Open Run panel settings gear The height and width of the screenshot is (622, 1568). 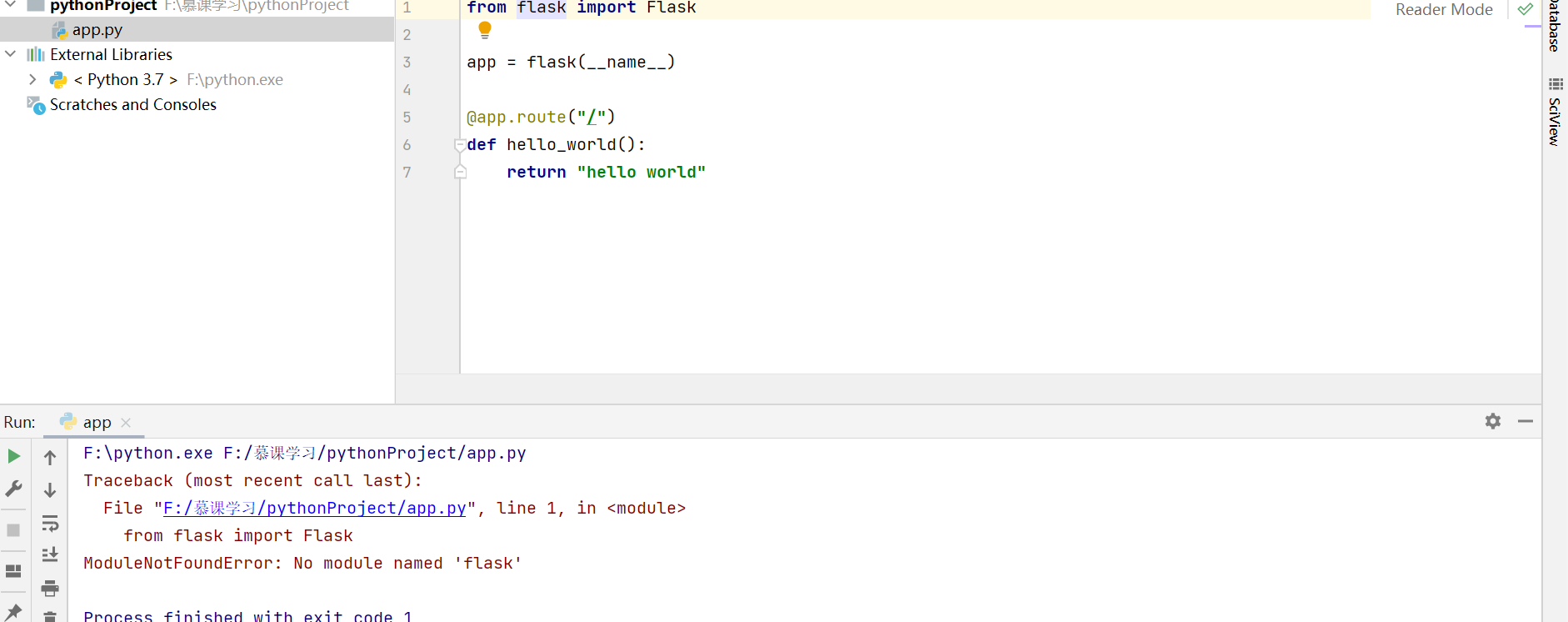pos(1493,421)
